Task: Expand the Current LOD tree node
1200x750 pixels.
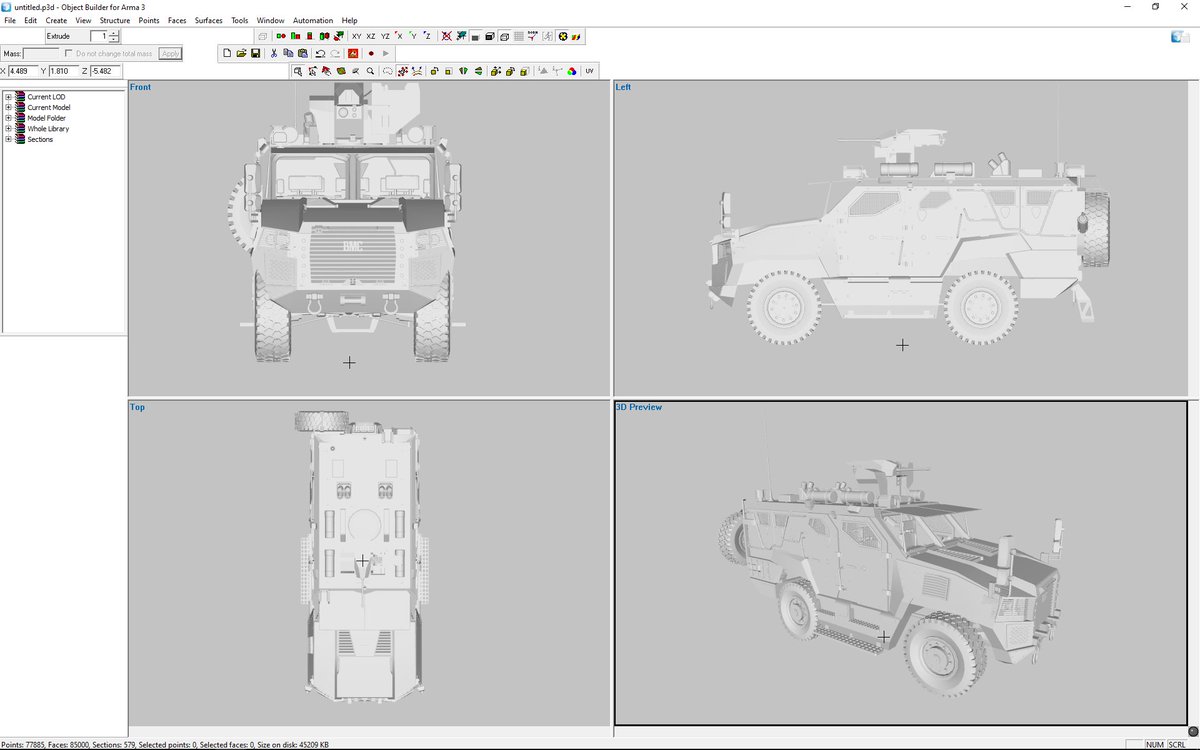Action: click(8, 97)
